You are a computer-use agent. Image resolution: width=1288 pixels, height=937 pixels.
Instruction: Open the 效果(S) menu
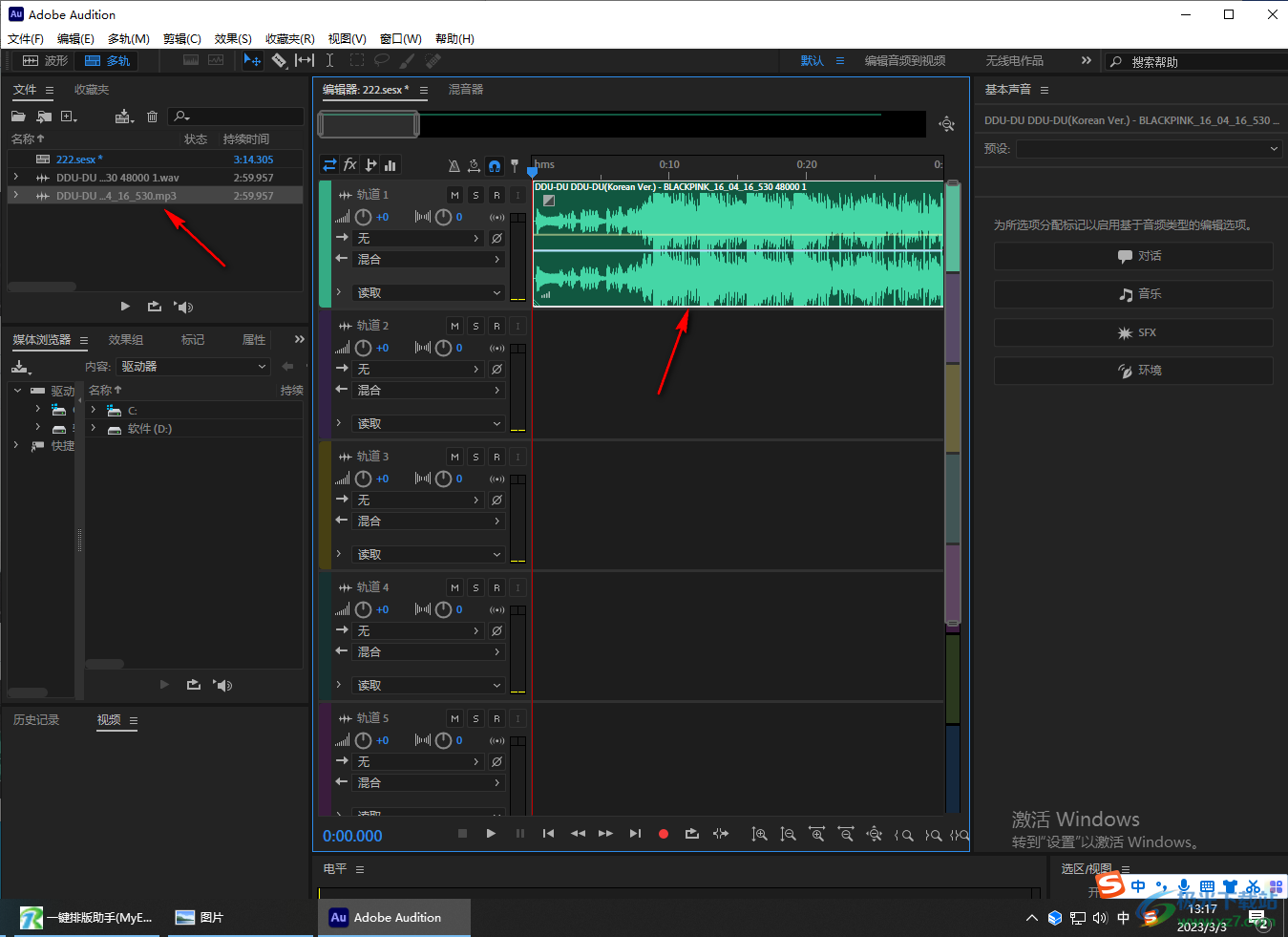[233, 39]
